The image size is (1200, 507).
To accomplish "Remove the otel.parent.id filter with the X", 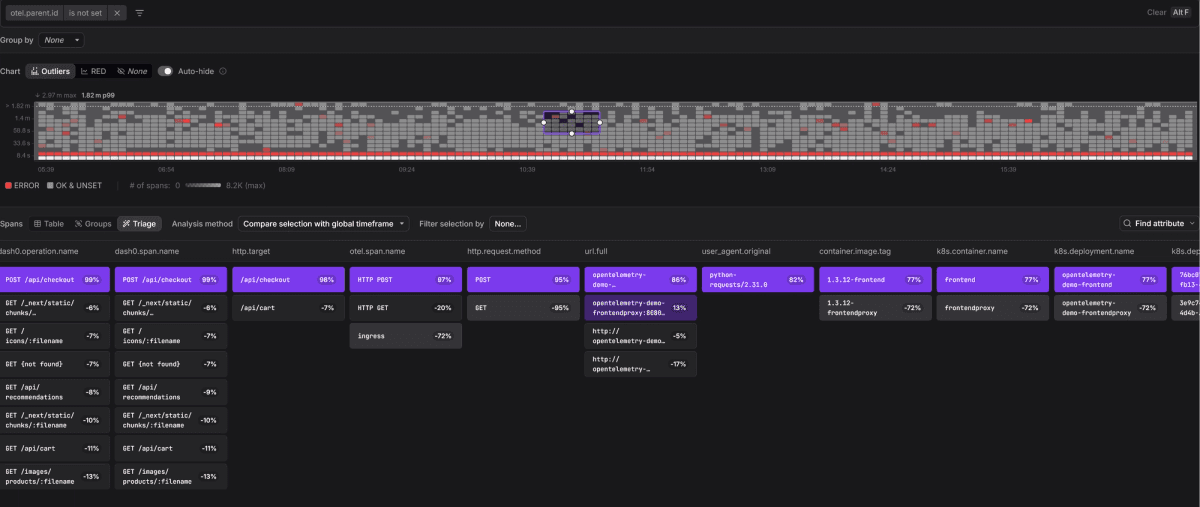I will tap(117, 13).
